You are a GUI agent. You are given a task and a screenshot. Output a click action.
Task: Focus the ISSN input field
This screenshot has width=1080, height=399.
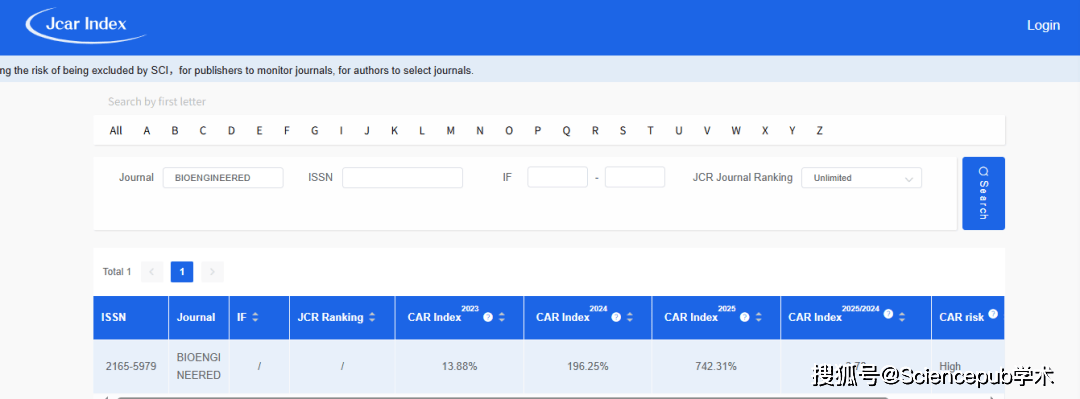coord(402,178)
